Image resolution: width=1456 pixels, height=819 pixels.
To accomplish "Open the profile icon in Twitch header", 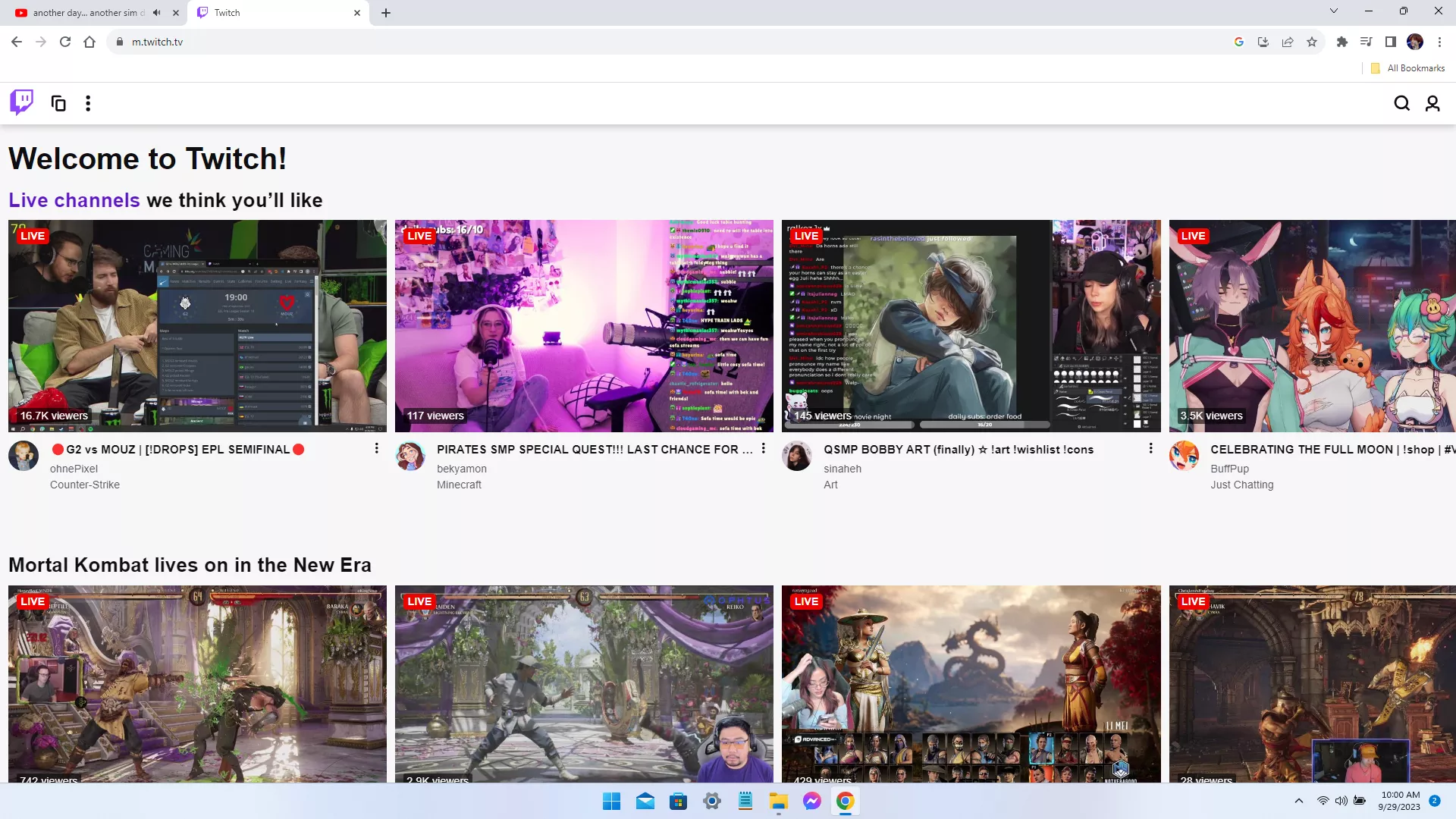I will click(1432, 102).
